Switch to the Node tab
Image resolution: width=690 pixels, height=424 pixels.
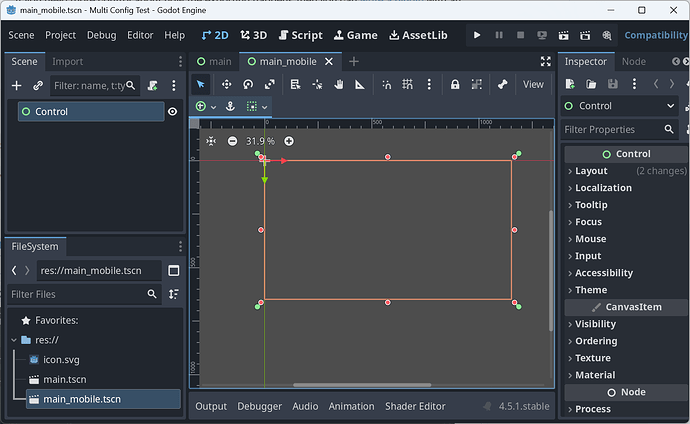coord(634,61)
